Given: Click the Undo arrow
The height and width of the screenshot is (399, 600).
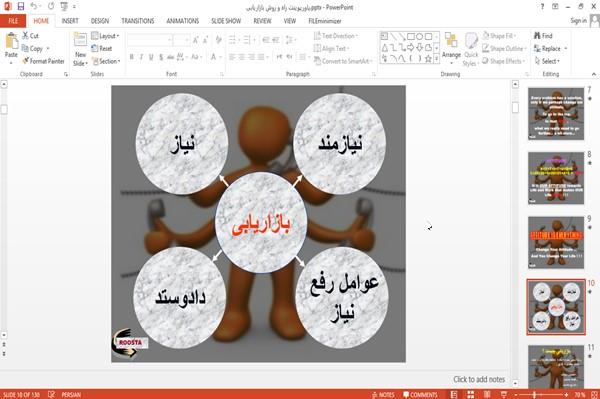Looking at the screenshot, I should coord(34,6).
